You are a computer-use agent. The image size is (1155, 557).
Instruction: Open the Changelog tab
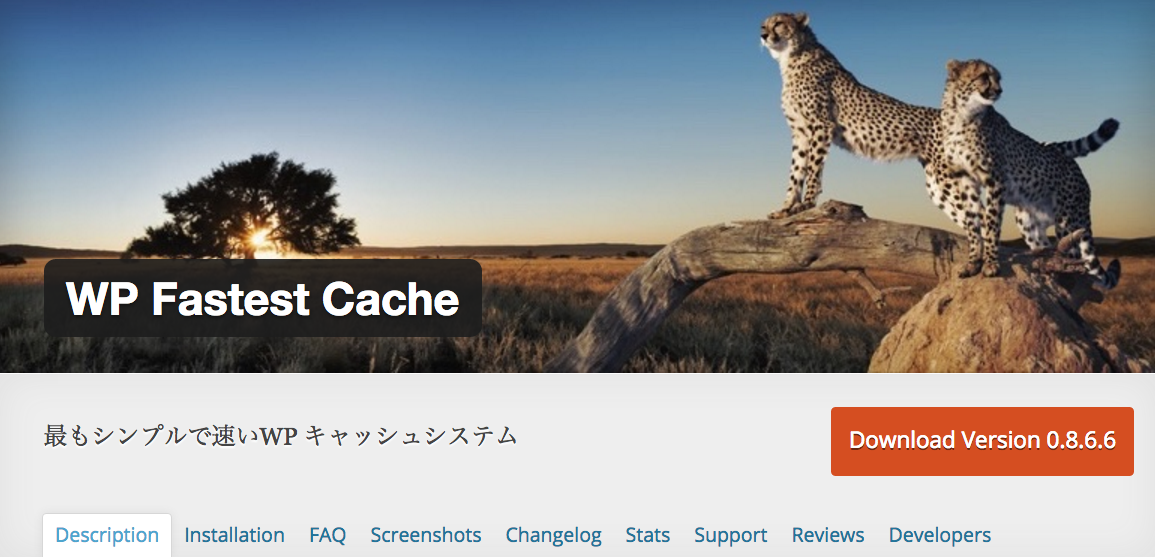coord(553,535)
